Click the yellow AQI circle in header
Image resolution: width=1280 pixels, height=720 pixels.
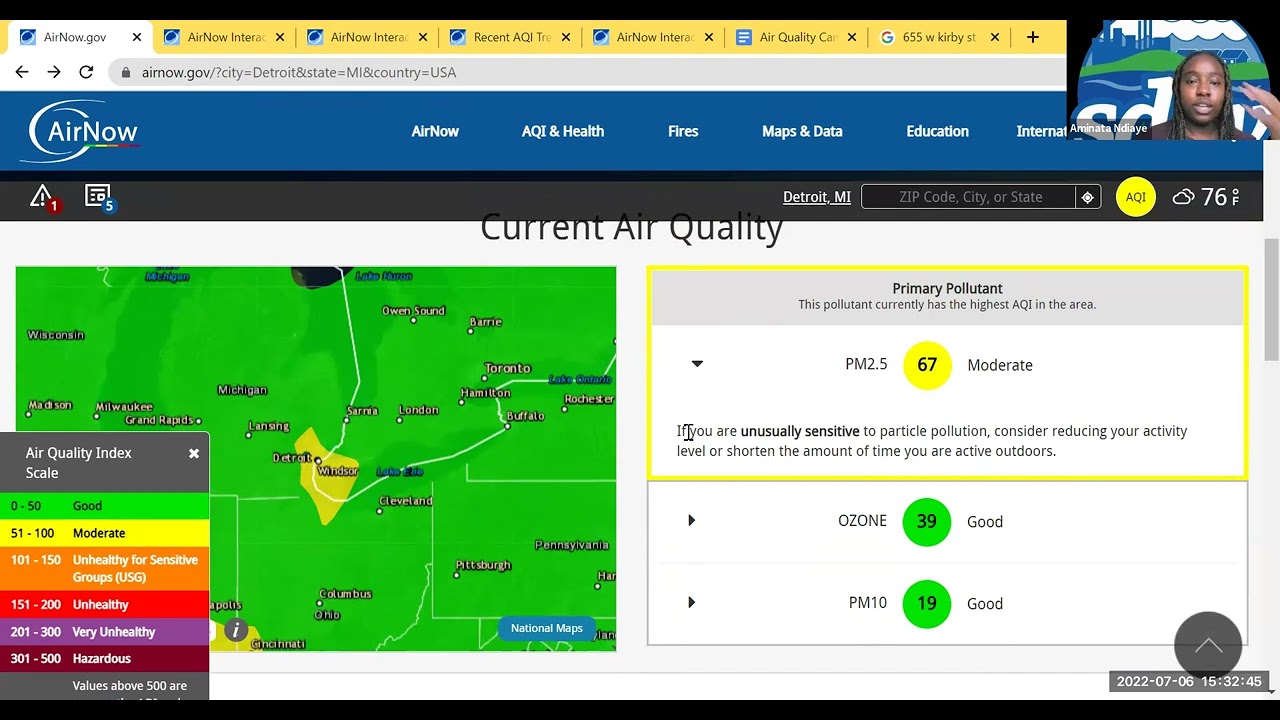pos(1135,197)
